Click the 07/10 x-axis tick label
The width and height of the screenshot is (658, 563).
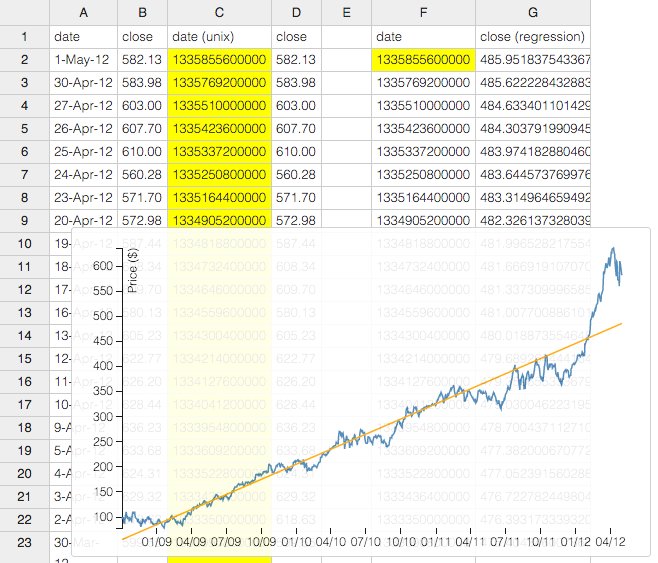tap(366, 542)
